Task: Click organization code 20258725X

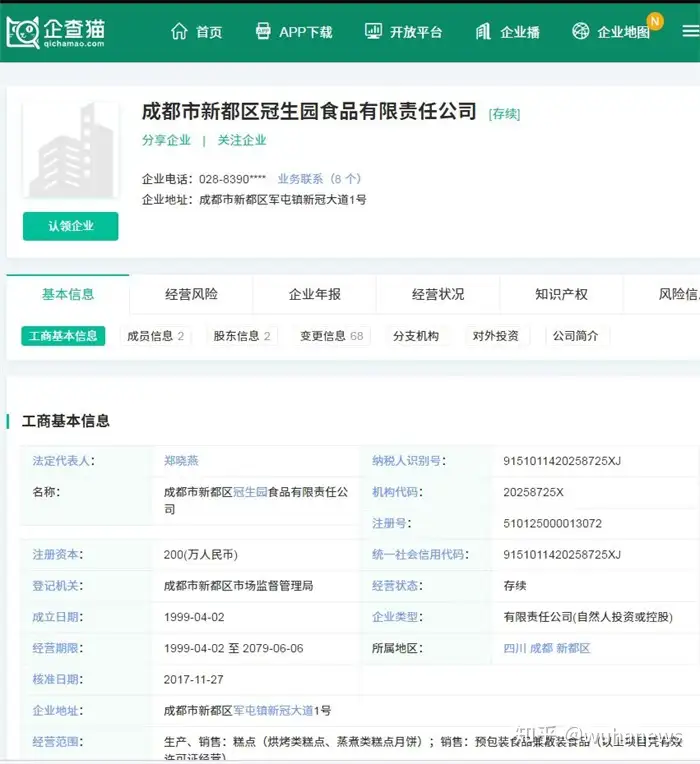Action: coord(533,492)
